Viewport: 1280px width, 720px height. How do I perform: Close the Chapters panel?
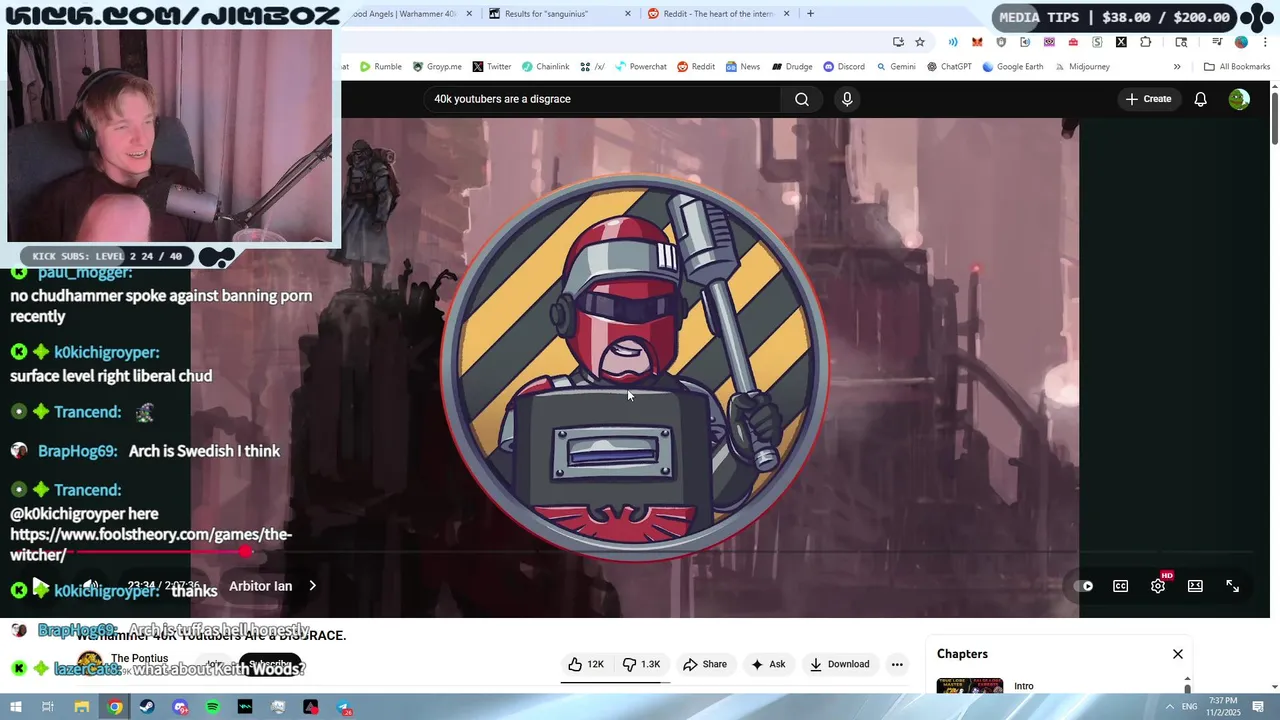pos(1178,654)
